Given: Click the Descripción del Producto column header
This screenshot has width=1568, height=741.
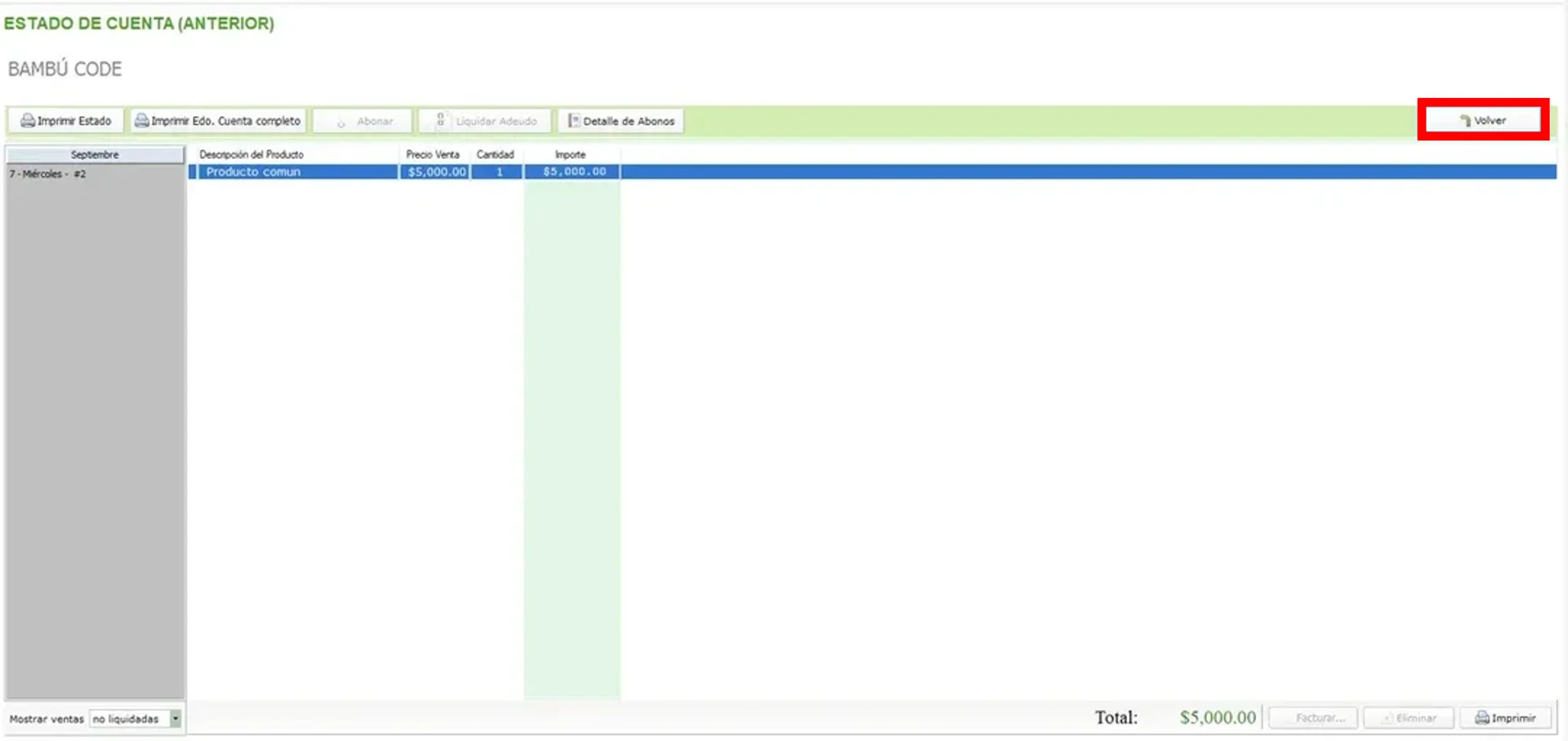Looking at the screenshot, I should coord(252,154).
